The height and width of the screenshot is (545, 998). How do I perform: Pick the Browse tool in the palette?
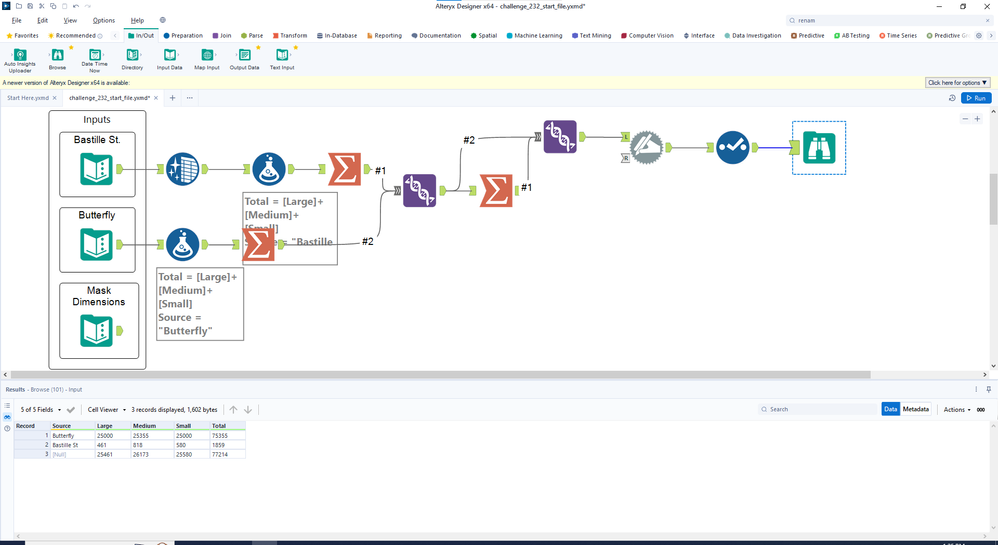pos(57,59)
